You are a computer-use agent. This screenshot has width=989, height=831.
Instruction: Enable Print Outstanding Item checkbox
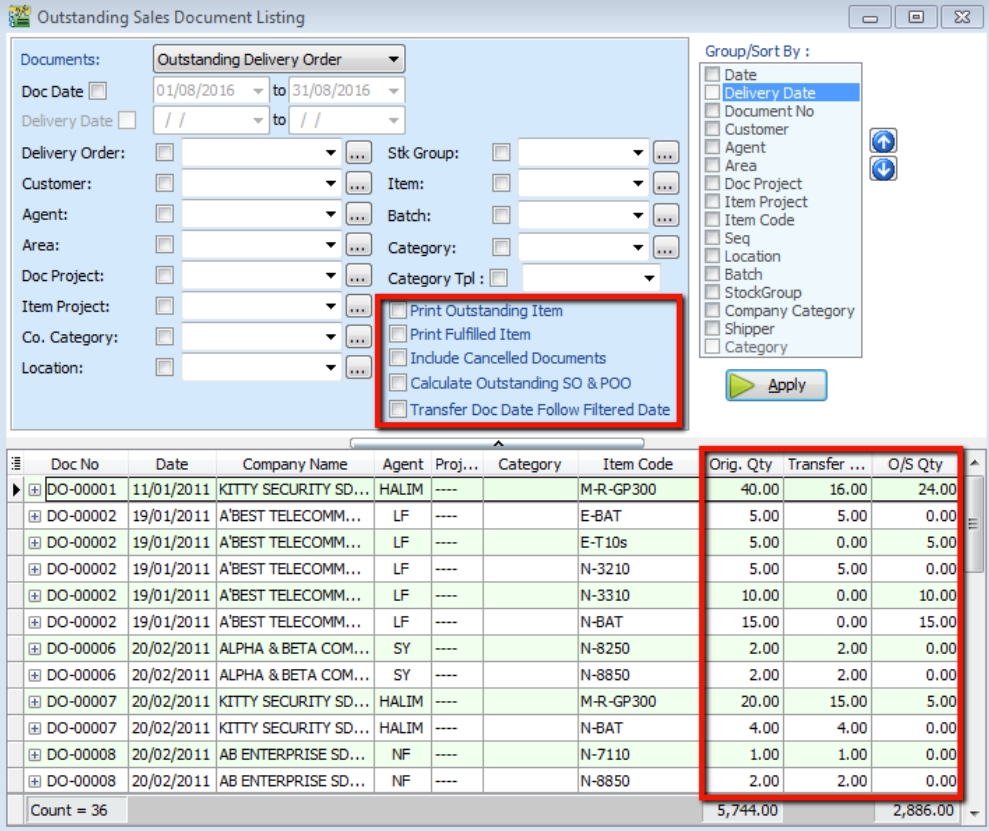click(x=399, y=311)
